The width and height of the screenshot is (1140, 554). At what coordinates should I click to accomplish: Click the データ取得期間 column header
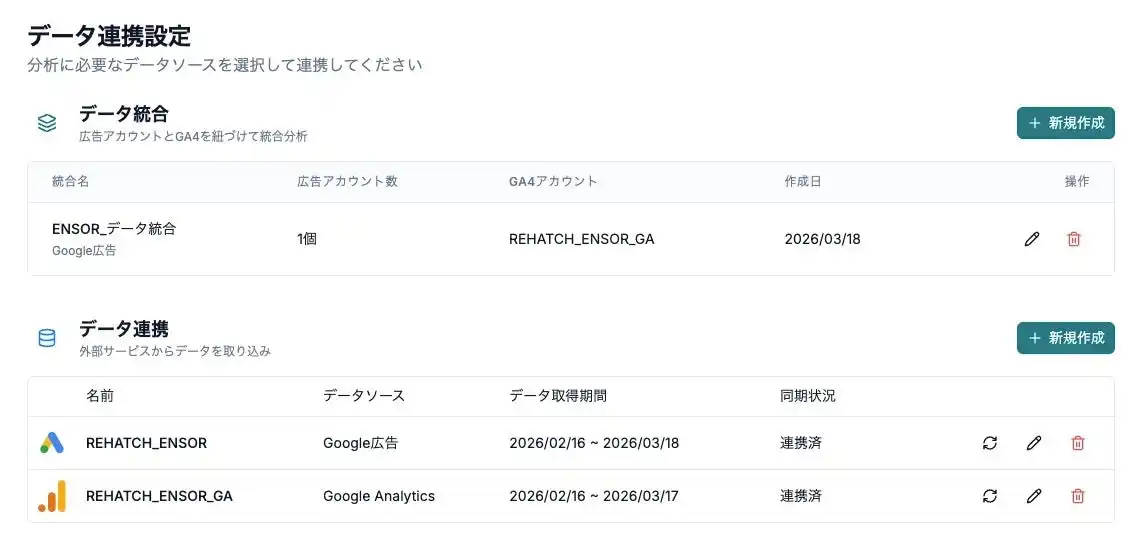coord(557,396)
